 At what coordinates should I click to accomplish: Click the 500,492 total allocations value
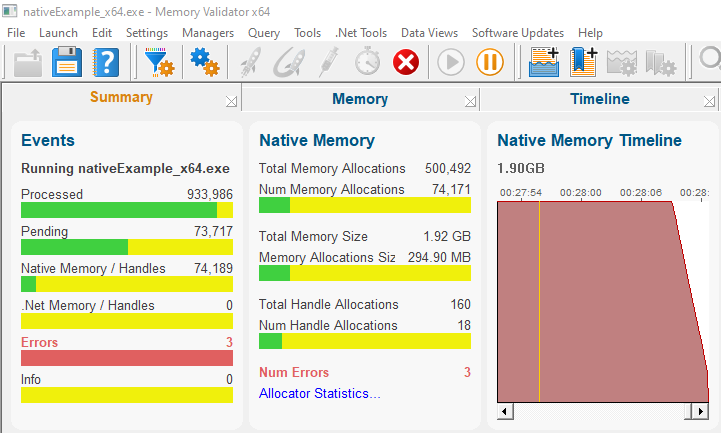pos(448,168)
